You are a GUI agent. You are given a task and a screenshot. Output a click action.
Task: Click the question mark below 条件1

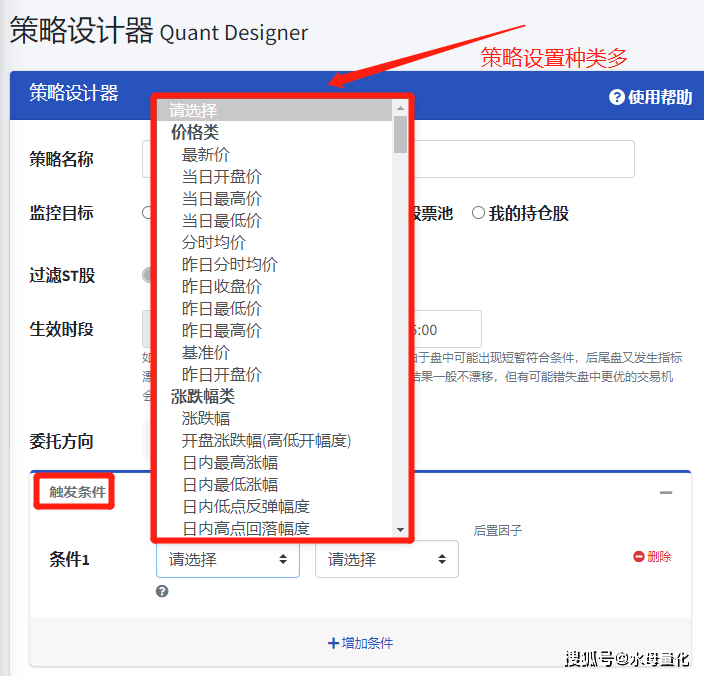tap(162, 591)
